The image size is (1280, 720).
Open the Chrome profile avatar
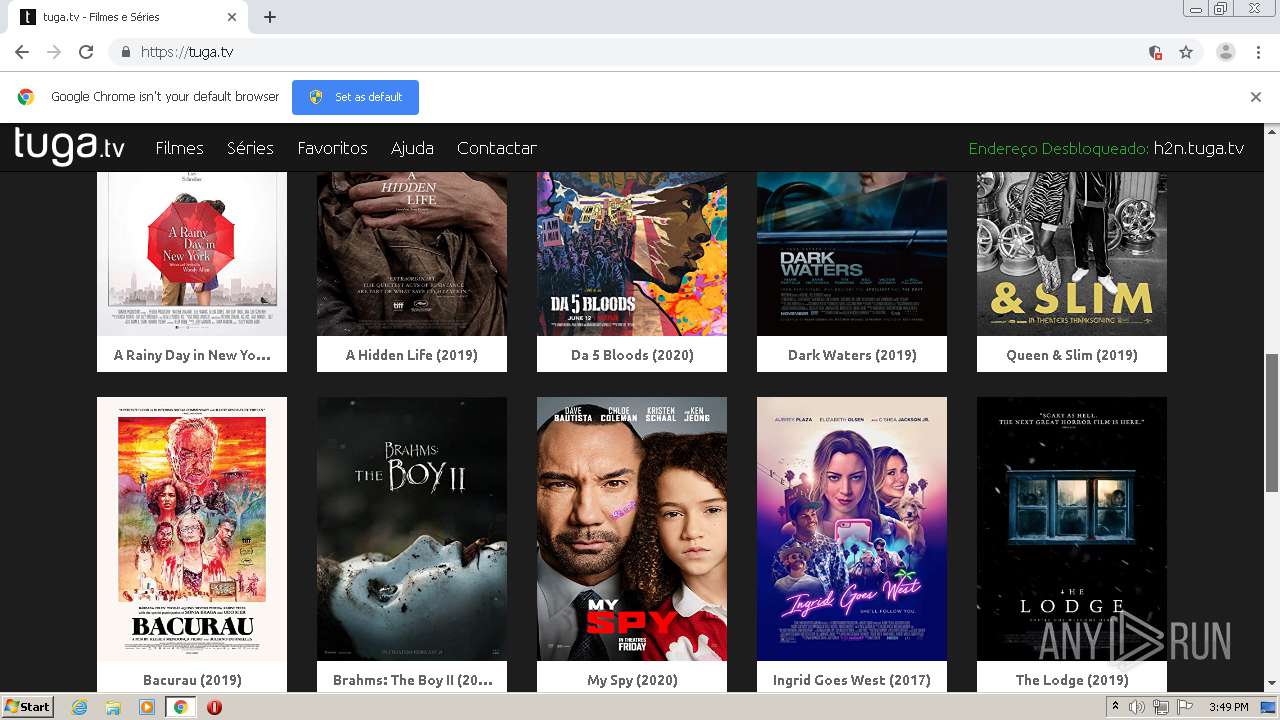(x=1226, y=52)
